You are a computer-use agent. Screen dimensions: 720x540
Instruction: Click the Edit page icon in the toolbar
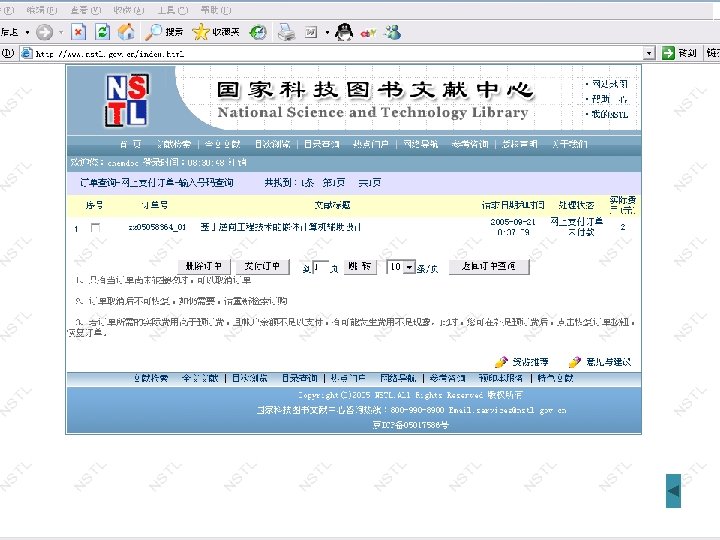311,32
